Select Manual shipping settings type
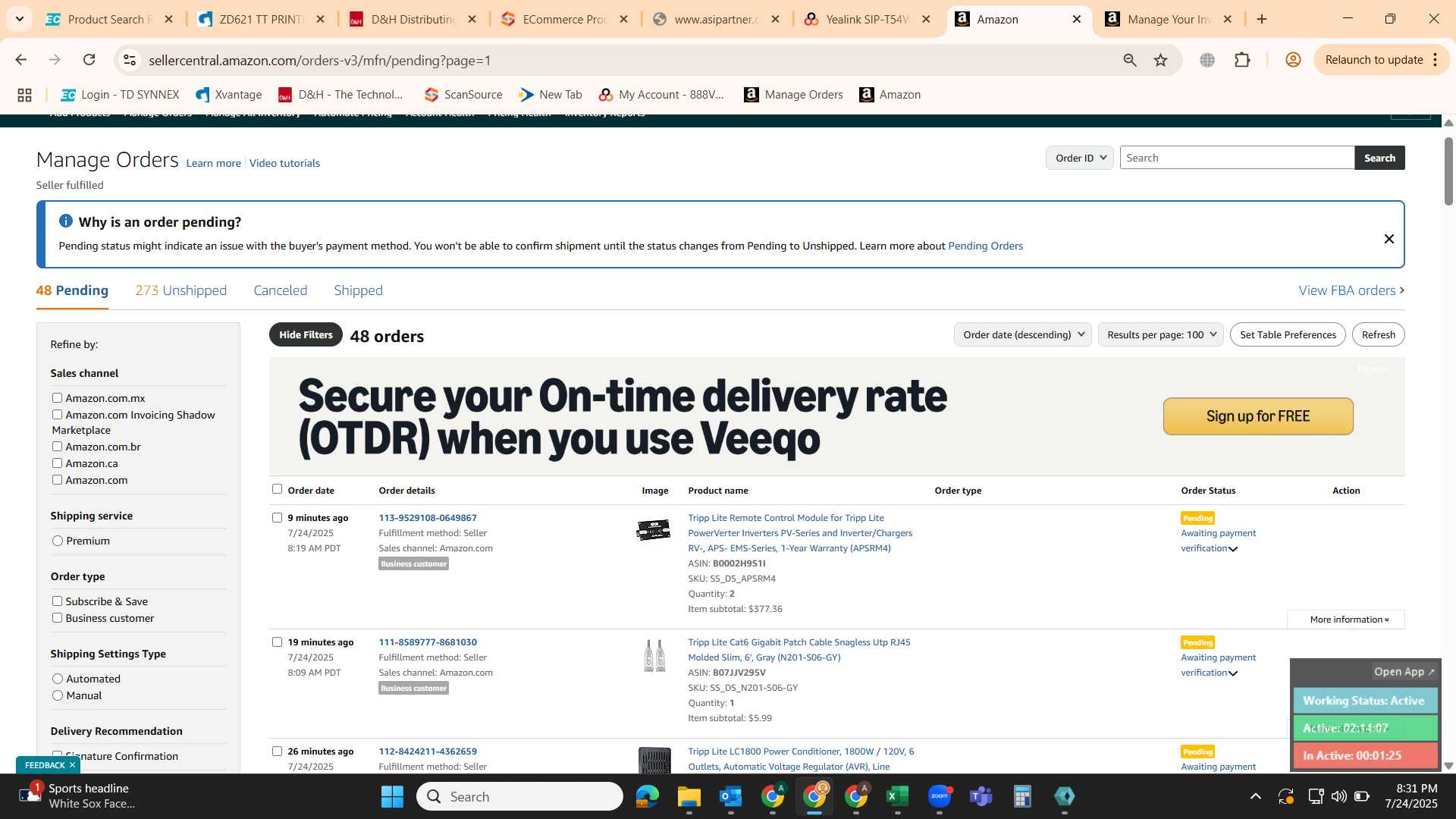This screenshot has height=819, width=1456. click(x=58, y=695)
